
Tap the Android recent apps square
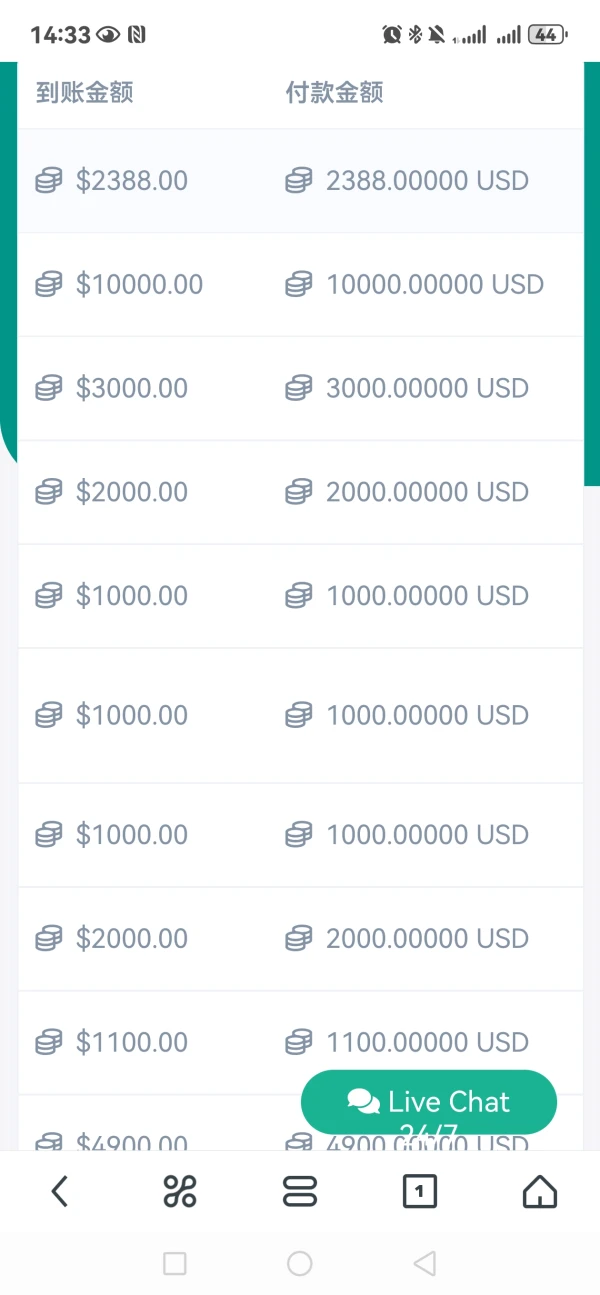(x=175, y=1263)
